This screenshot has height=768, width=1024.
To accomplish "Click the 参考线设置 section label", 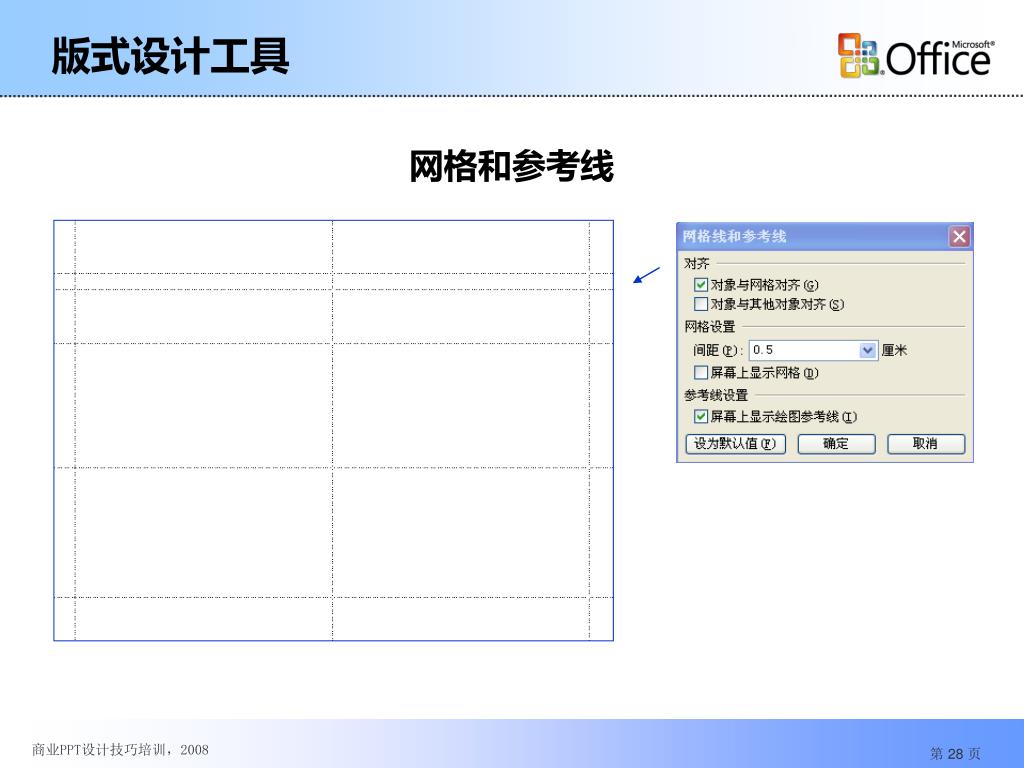I will tap(716, 395).
